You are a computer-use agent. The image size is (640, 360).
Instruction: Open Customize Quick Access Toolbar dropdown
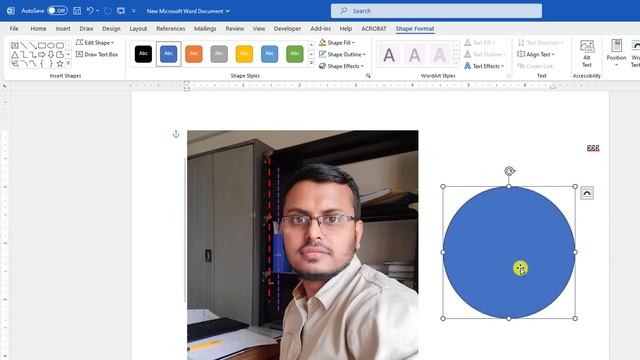[x=133, y=11]
